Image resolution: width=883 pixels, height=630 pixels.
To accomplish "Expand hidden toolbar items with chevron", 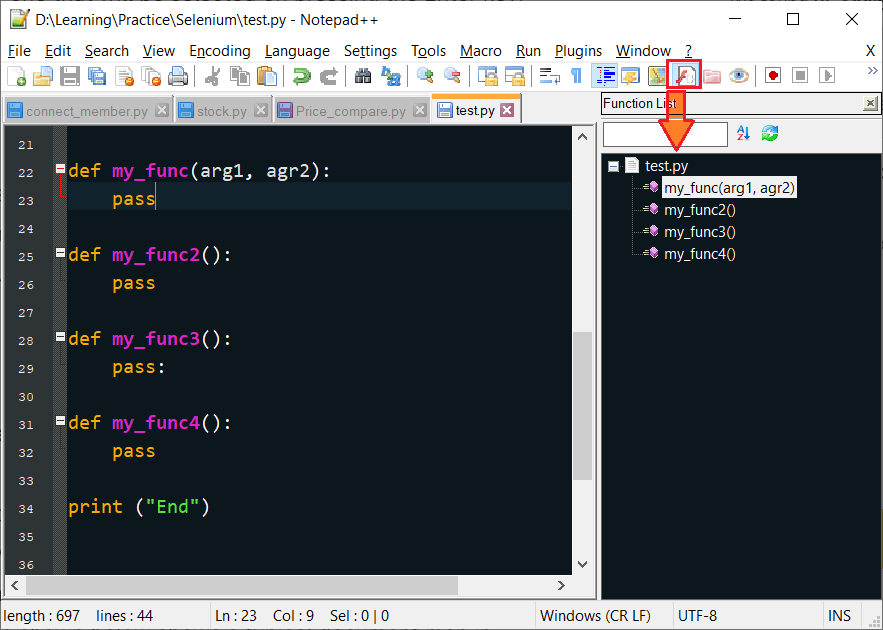I will tap(872, 70).
